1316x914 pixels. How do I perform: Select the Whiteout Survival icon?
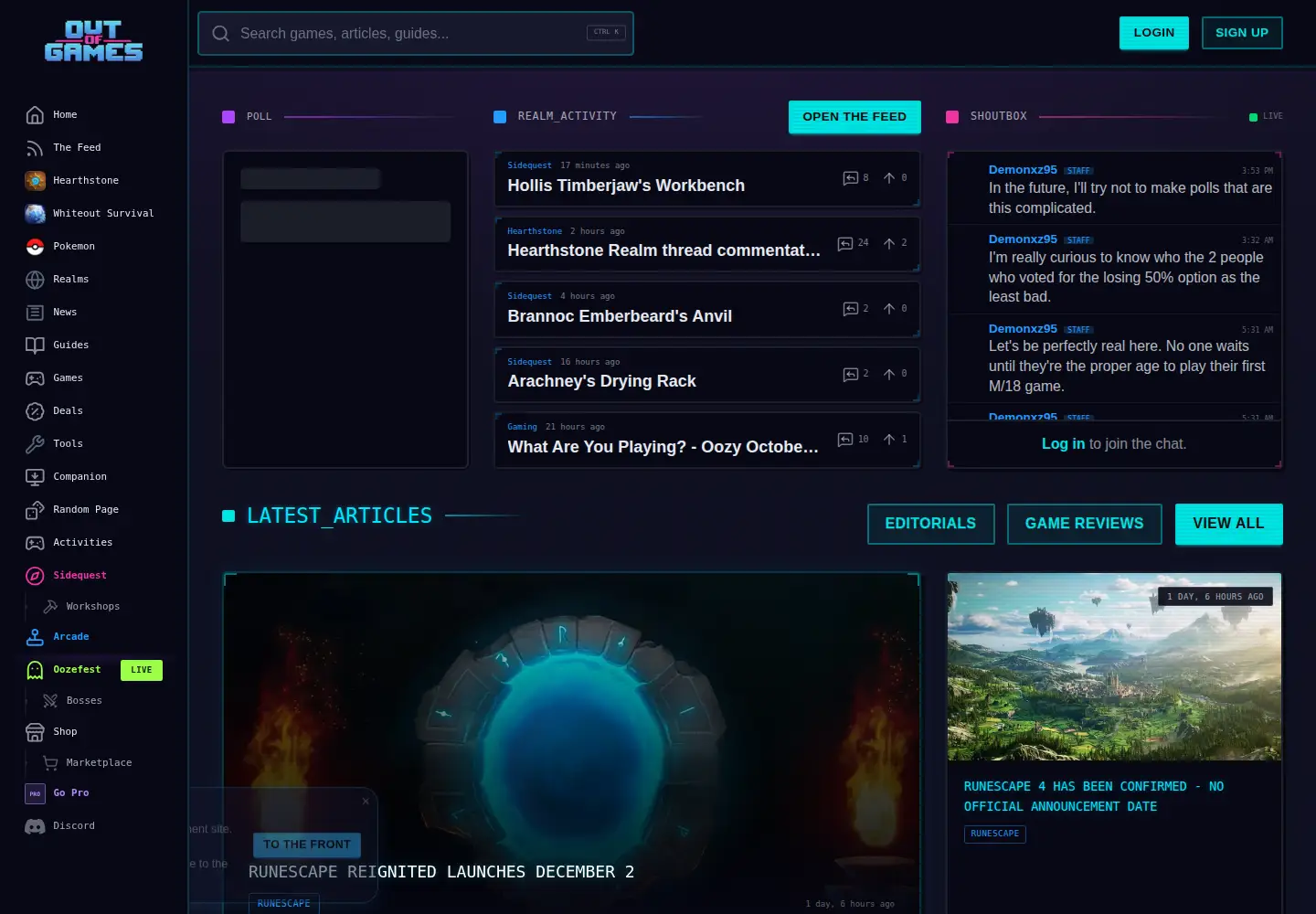pyautogui.click(x=35, y=214)
